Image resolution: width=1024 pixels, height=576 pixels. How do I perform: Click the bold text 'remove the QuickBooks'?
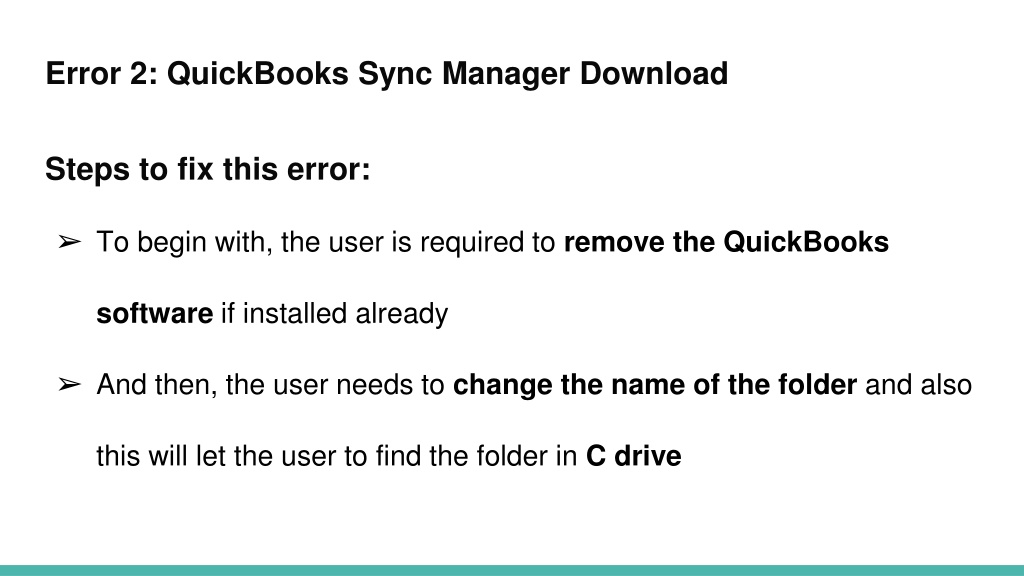(726, 242)
